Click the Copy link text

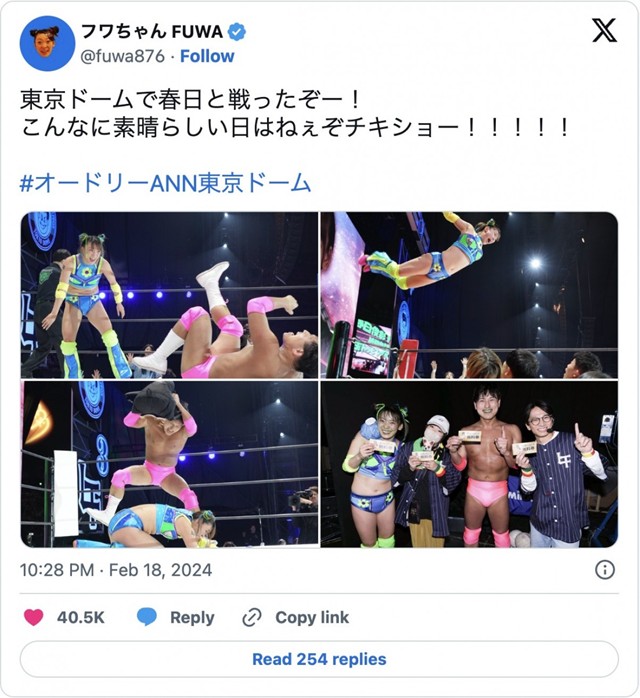pos(312,617)
